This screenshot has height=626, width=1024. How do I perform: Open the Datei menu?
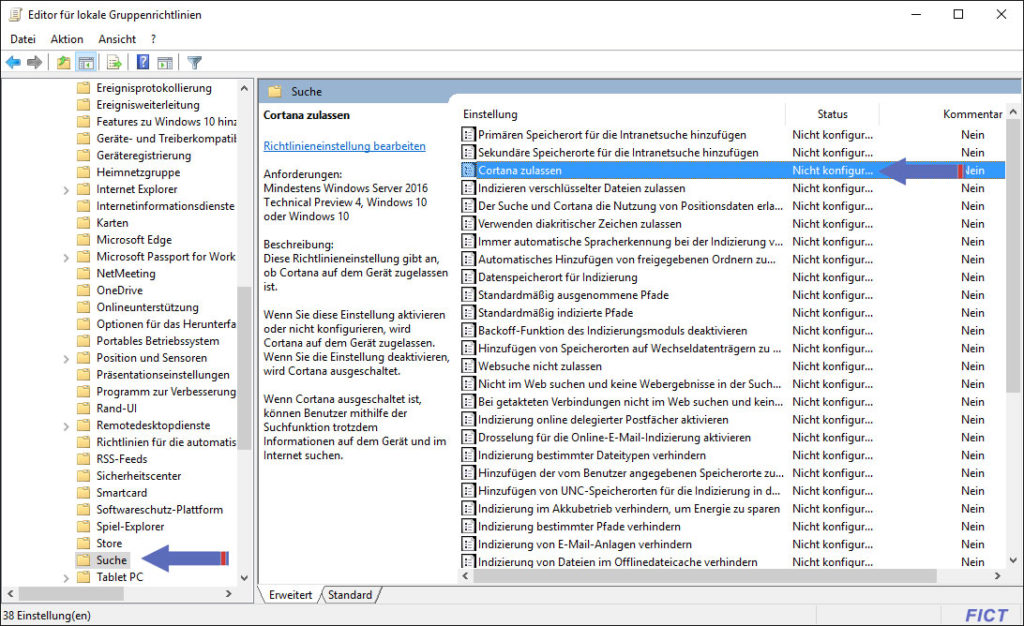pos(23,39)
